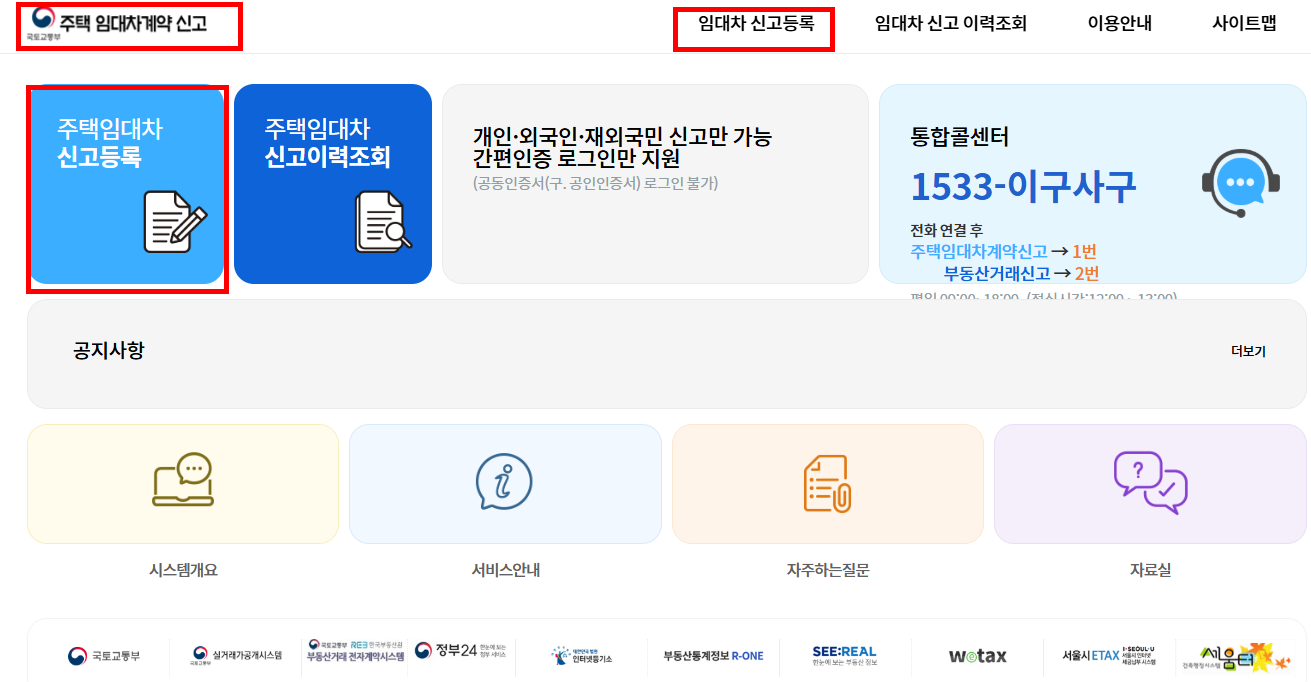This screenshot has height=682, width=1311.
Task: Click the 주택 임대차계약 신고 site logo
Action: 118,23
